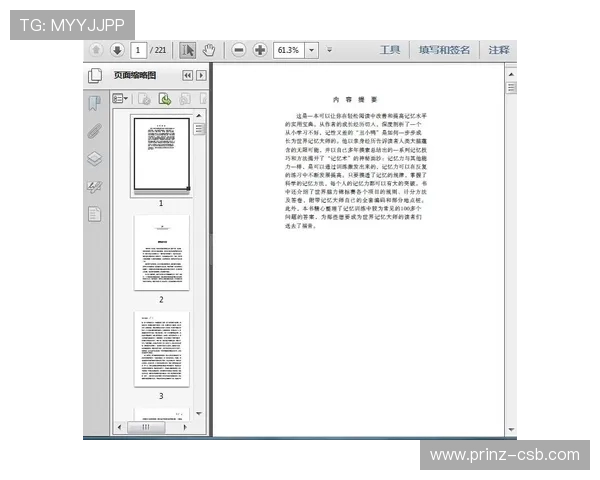Open the zoom level dropdown arrow

pyautogui.click(x=311, y=50)
